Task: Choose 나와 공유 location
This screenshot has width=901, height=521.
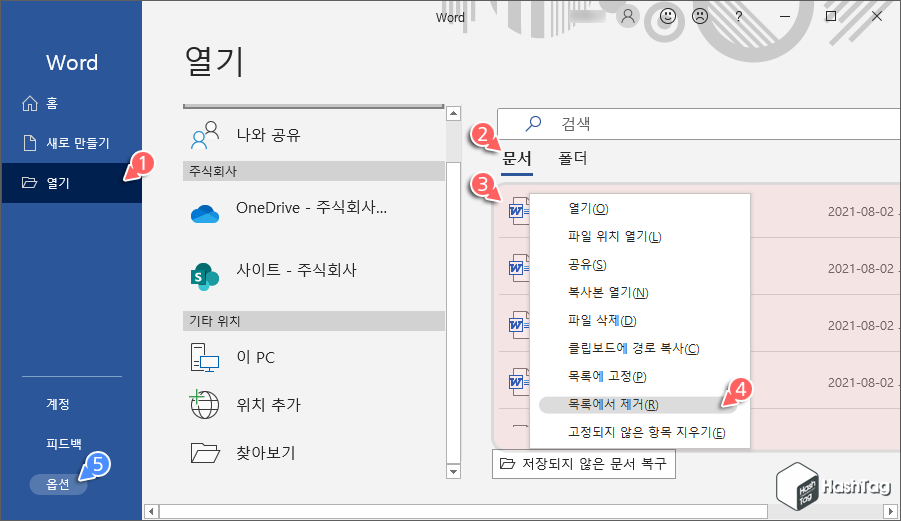Action: tap(314, 135)
